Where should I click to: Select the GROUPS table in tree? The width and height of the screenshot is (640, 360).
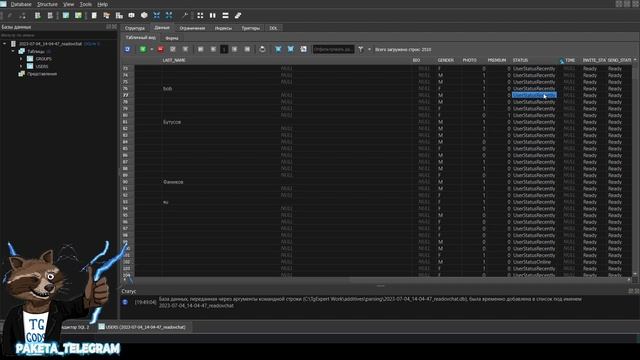(44, 59)
